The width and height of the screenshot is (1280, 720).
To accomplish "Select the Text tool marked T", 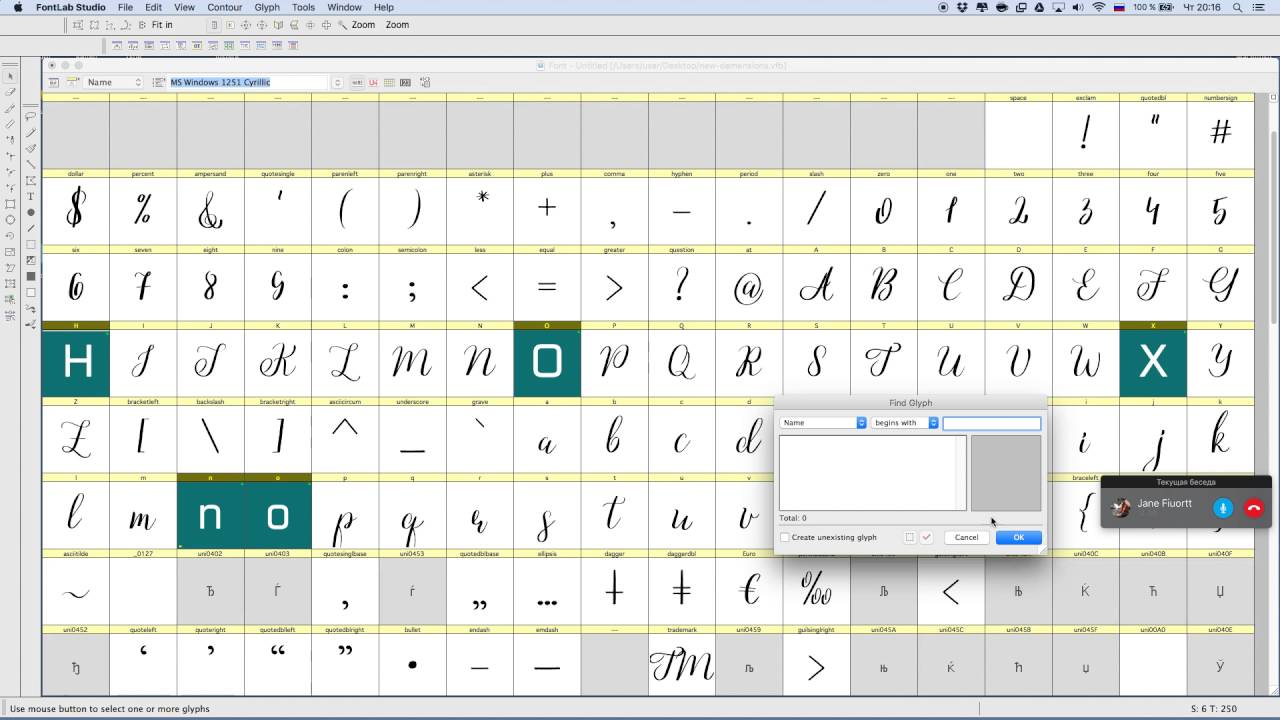I will pos(31,196).
